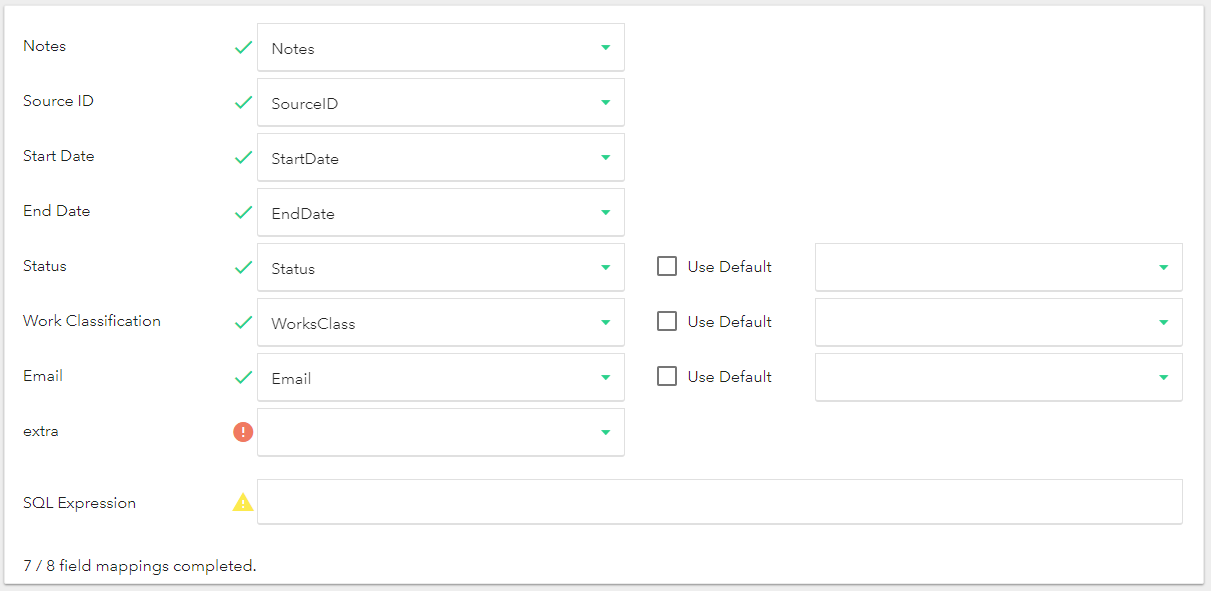Click the green checkmark next to Email
The image size is (1211, 591).
[x=243, y=377]
